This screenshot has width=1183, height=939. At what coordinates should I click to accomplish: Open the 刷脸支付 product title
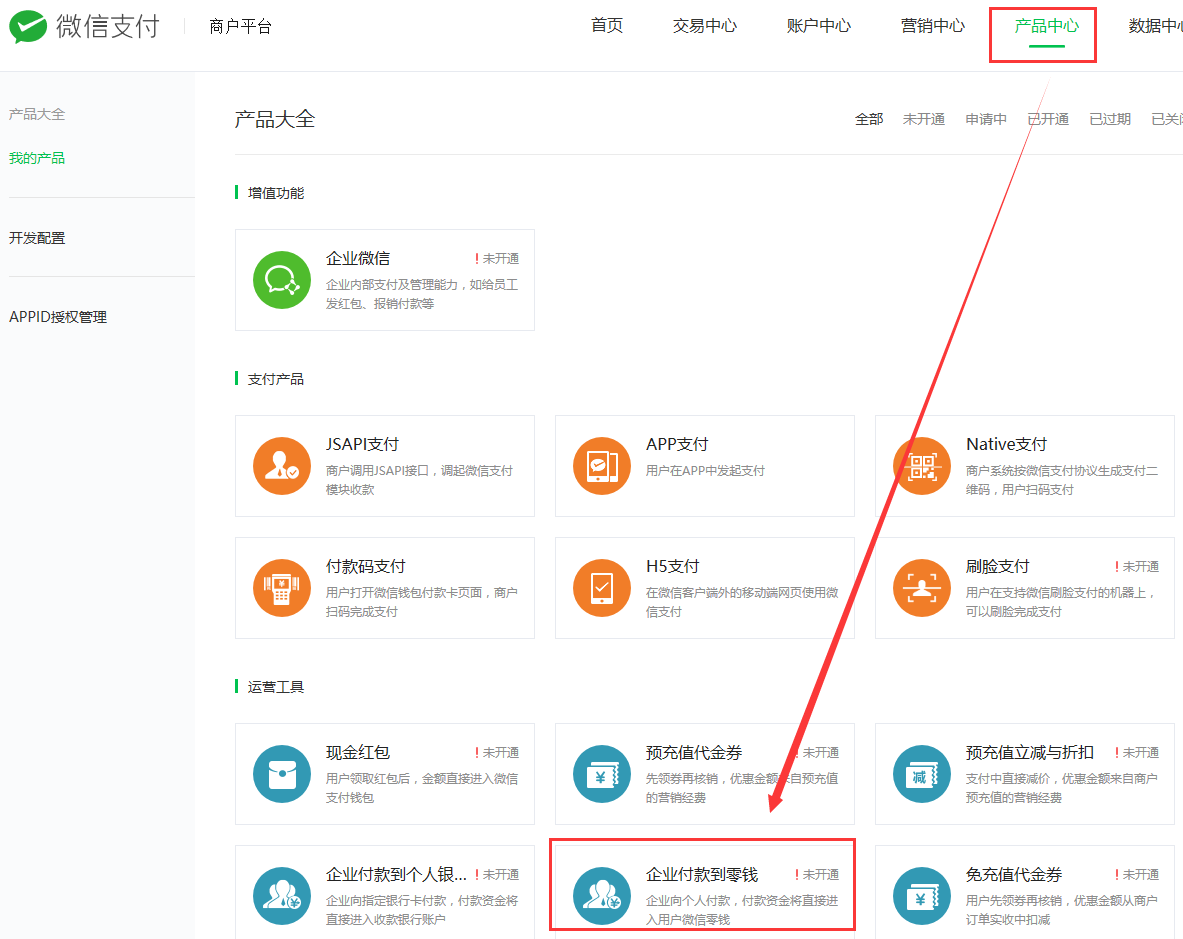pyautogui.click(x=997, y=566)
